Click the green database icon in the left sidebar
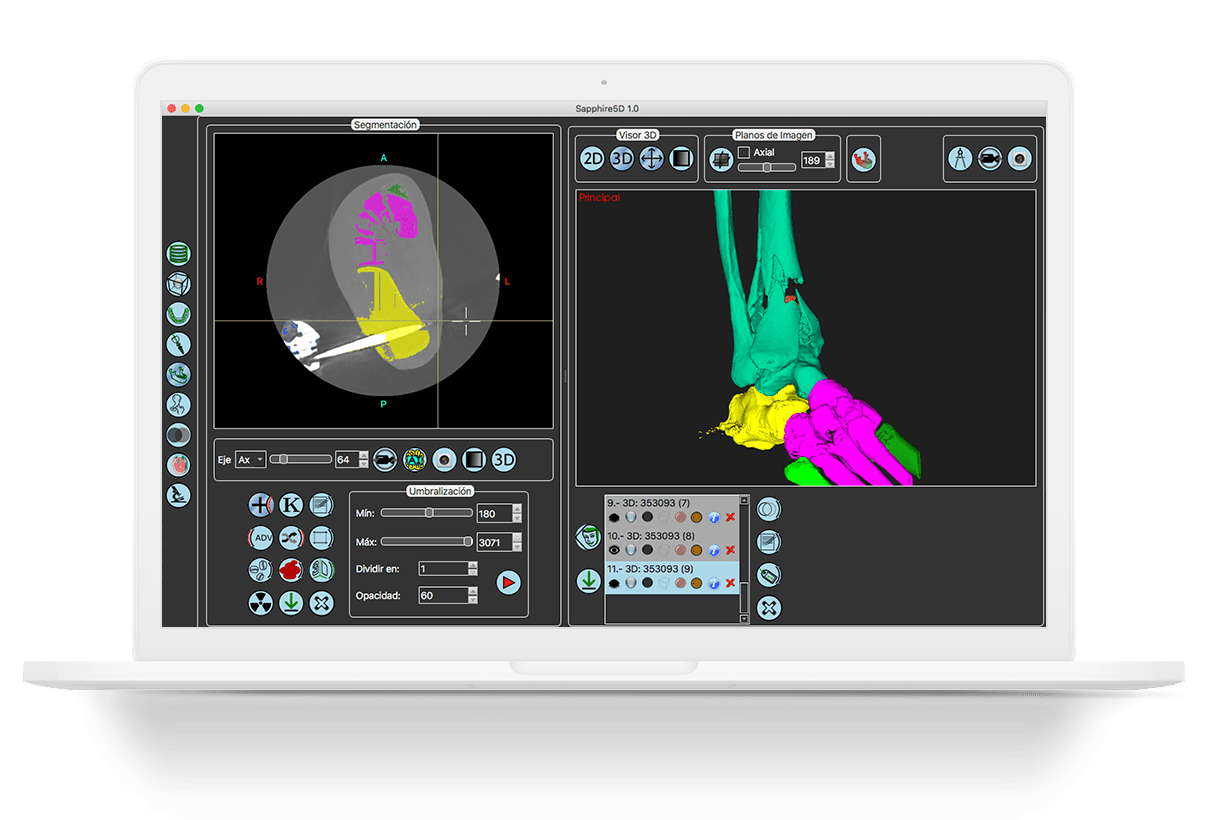 pos(179,254)
